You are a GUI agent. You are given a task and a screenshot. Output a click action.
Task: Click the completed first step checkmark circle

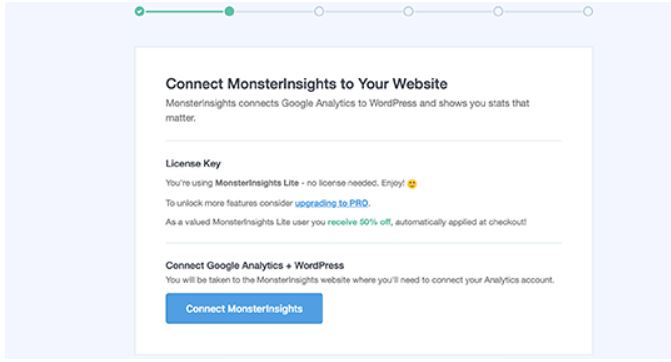tap(140, 12)
